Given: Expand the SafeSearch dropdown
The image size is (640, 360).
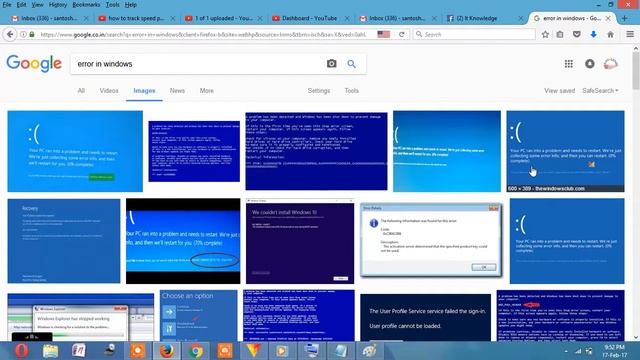Looking at the screenshot, I should point(600,91).
